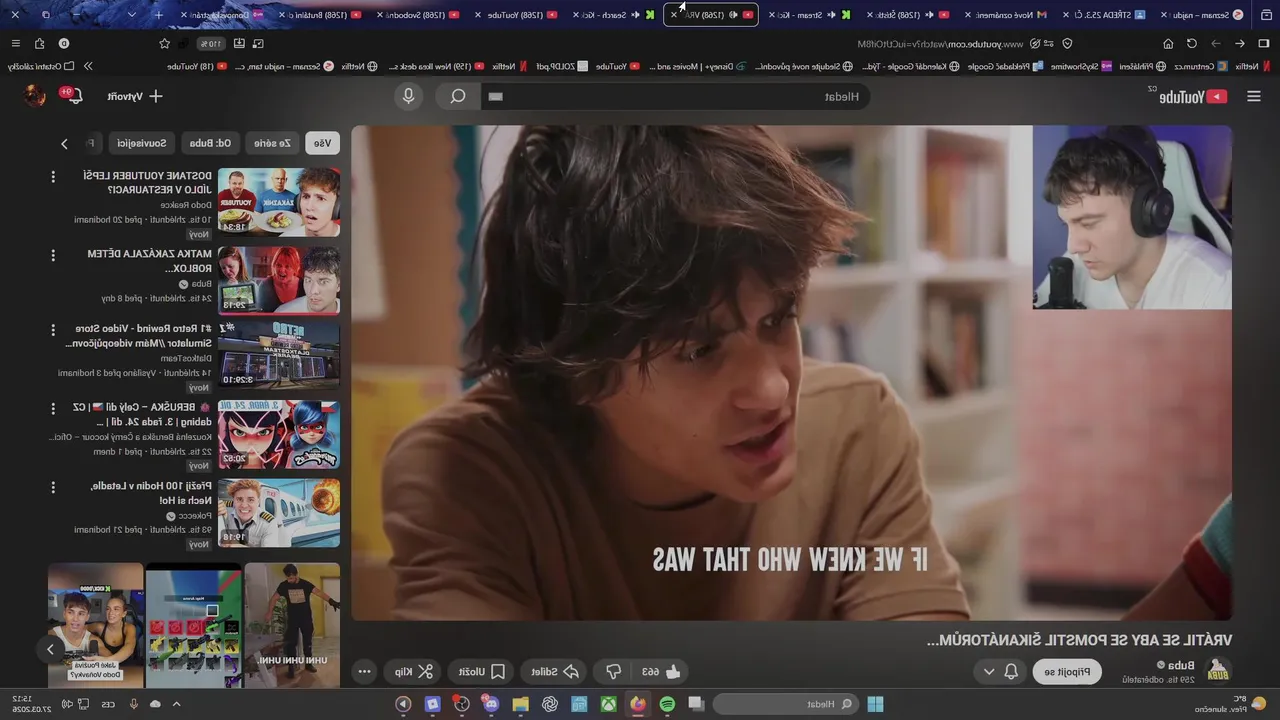Open the Ostatní záložky bookmarks folder

[x=40, y=66]
